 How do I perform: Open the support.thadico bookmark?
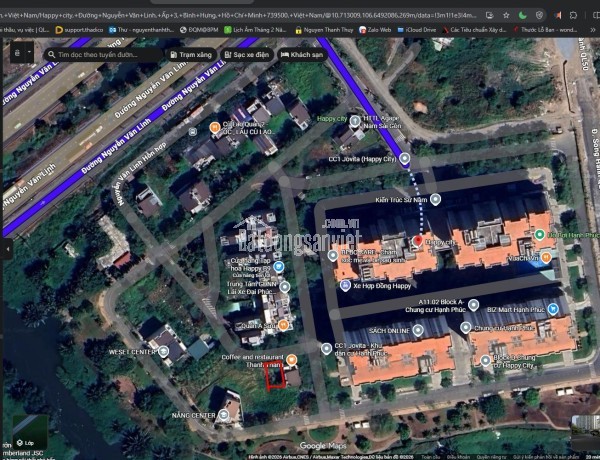[80, 29]
